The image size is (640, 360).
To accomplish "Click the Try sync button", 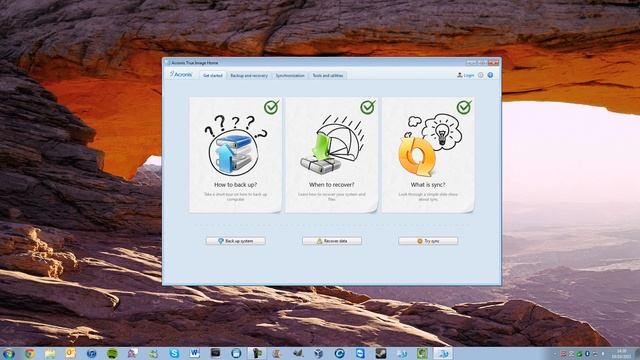I will point(428,241).
